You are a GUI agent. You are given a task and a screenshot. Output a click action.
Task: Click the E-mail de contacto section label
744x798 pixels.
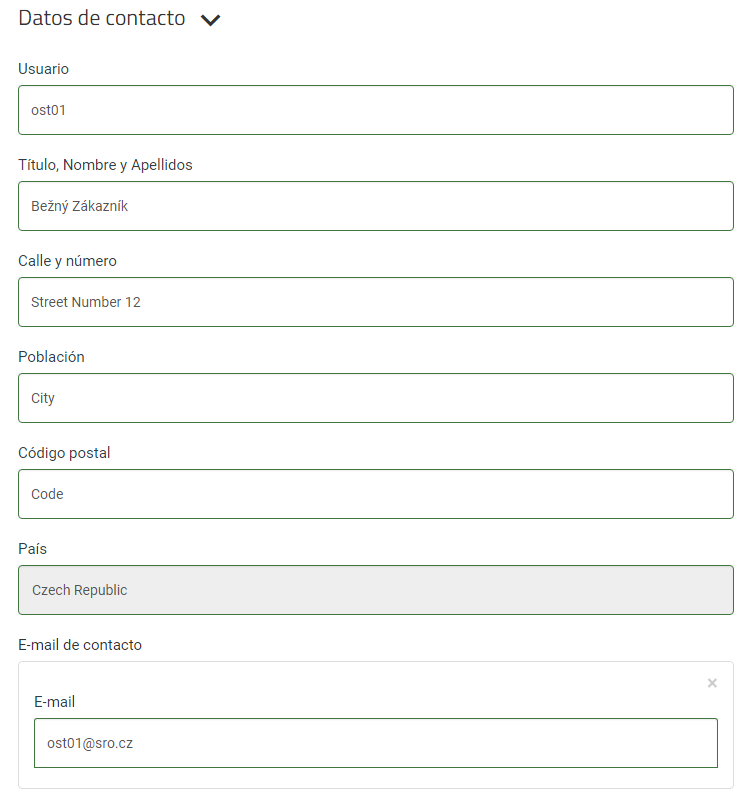80,645
